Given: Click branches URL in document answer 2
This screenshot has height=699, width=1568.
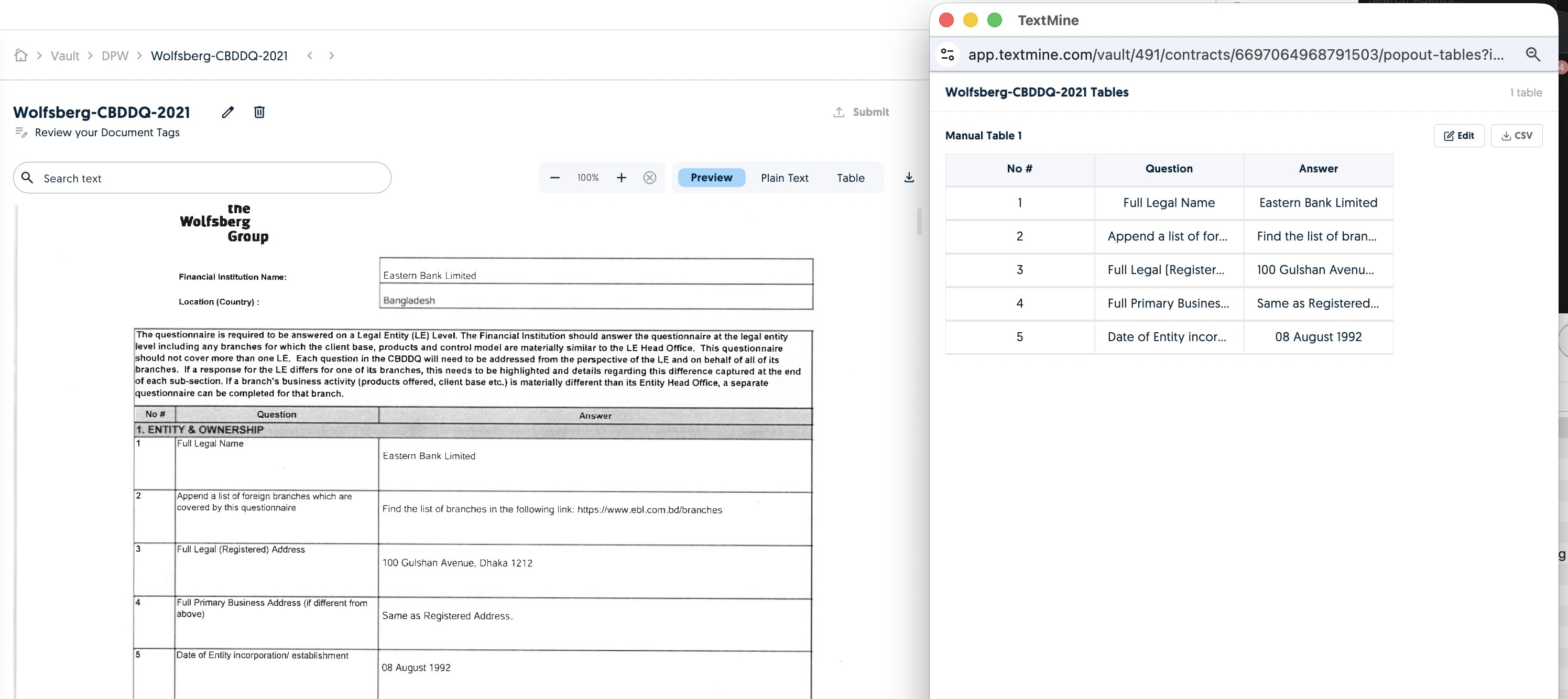Looking at the screenshot, I should click(649, 510).
